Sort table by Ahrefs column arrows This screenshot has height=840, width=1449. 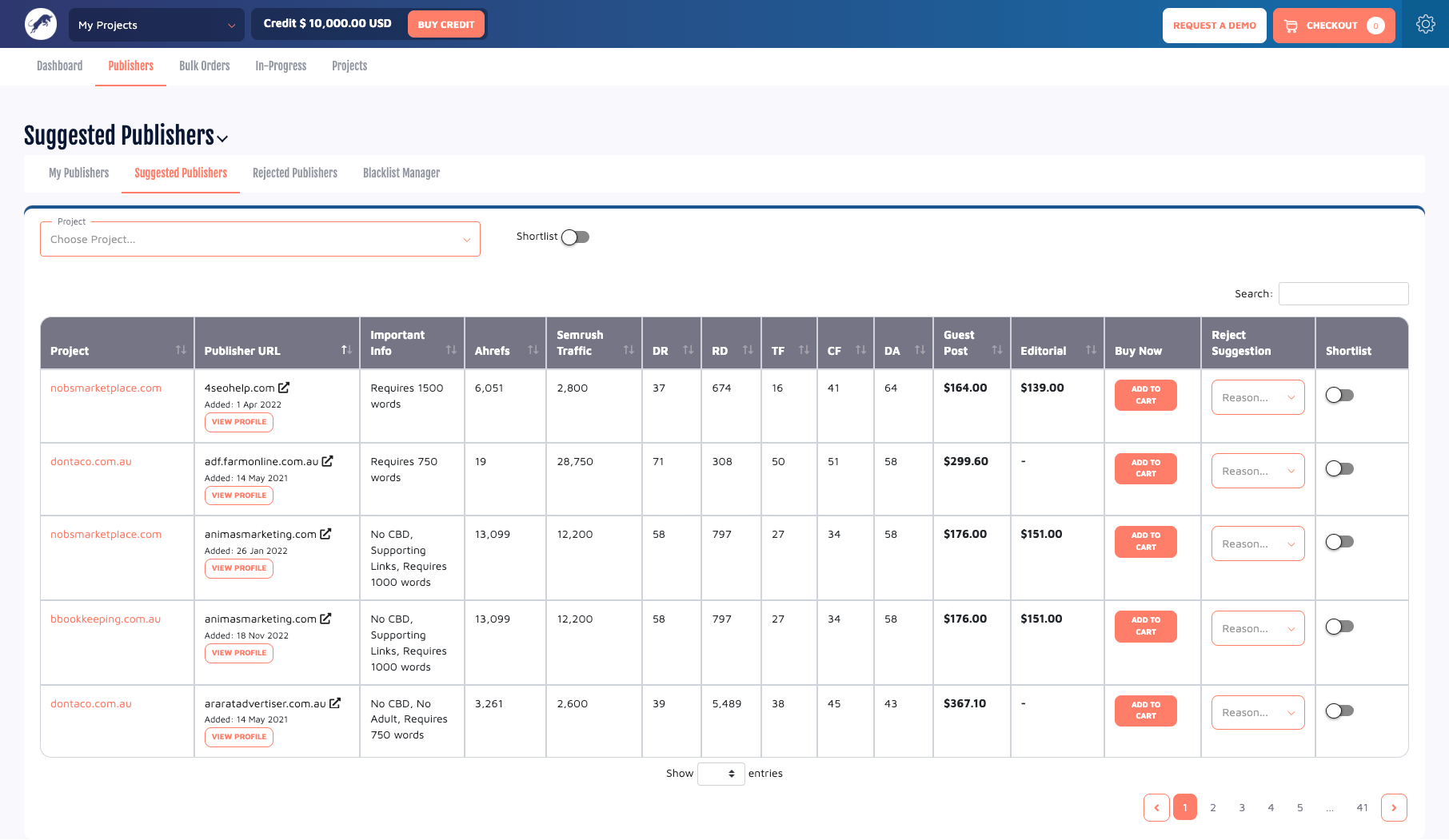533,350
